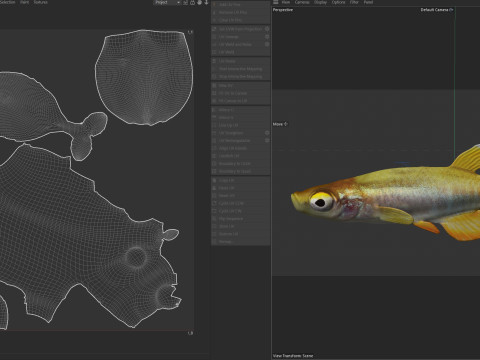480x360 pixels.
Task: Open the Textures menu in UV editor
Action: pyautogui.click(x=40, y=2)
